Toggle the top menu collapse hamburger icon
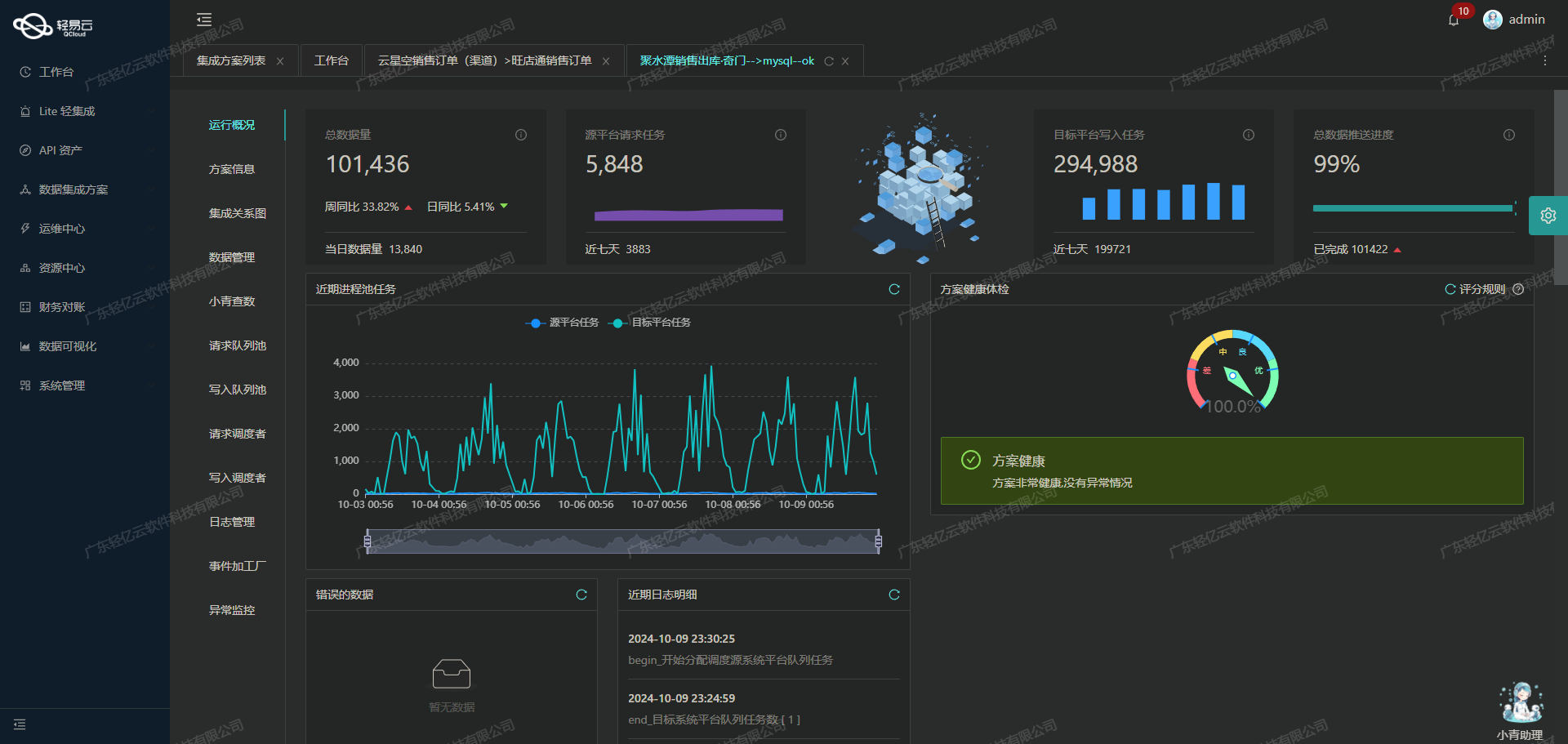1568x744 pixels. [204, 20]
